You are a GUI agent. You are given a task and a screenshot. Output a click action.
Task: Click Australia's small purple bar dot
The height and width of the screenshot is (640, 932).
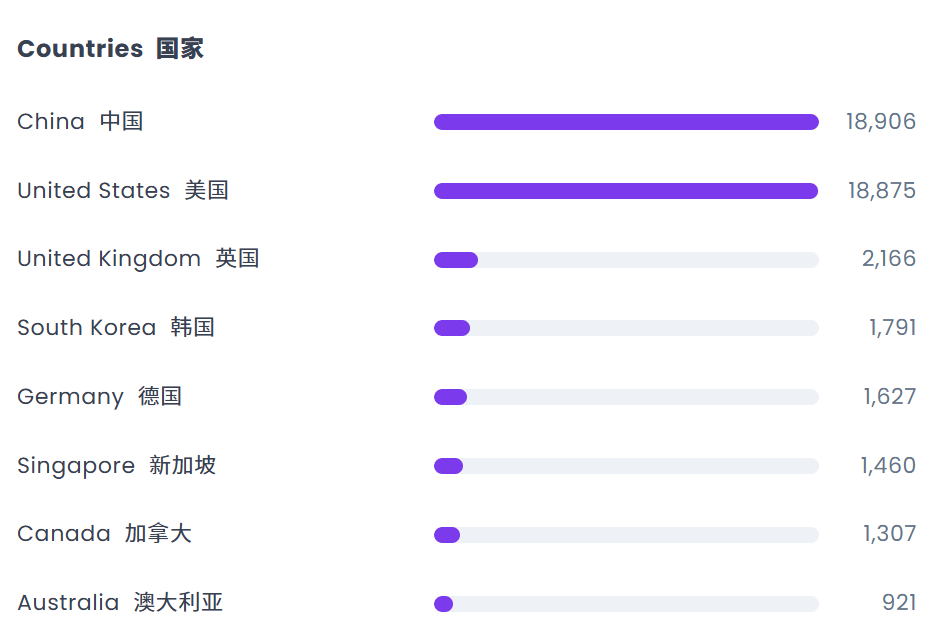tap(444, 604)
